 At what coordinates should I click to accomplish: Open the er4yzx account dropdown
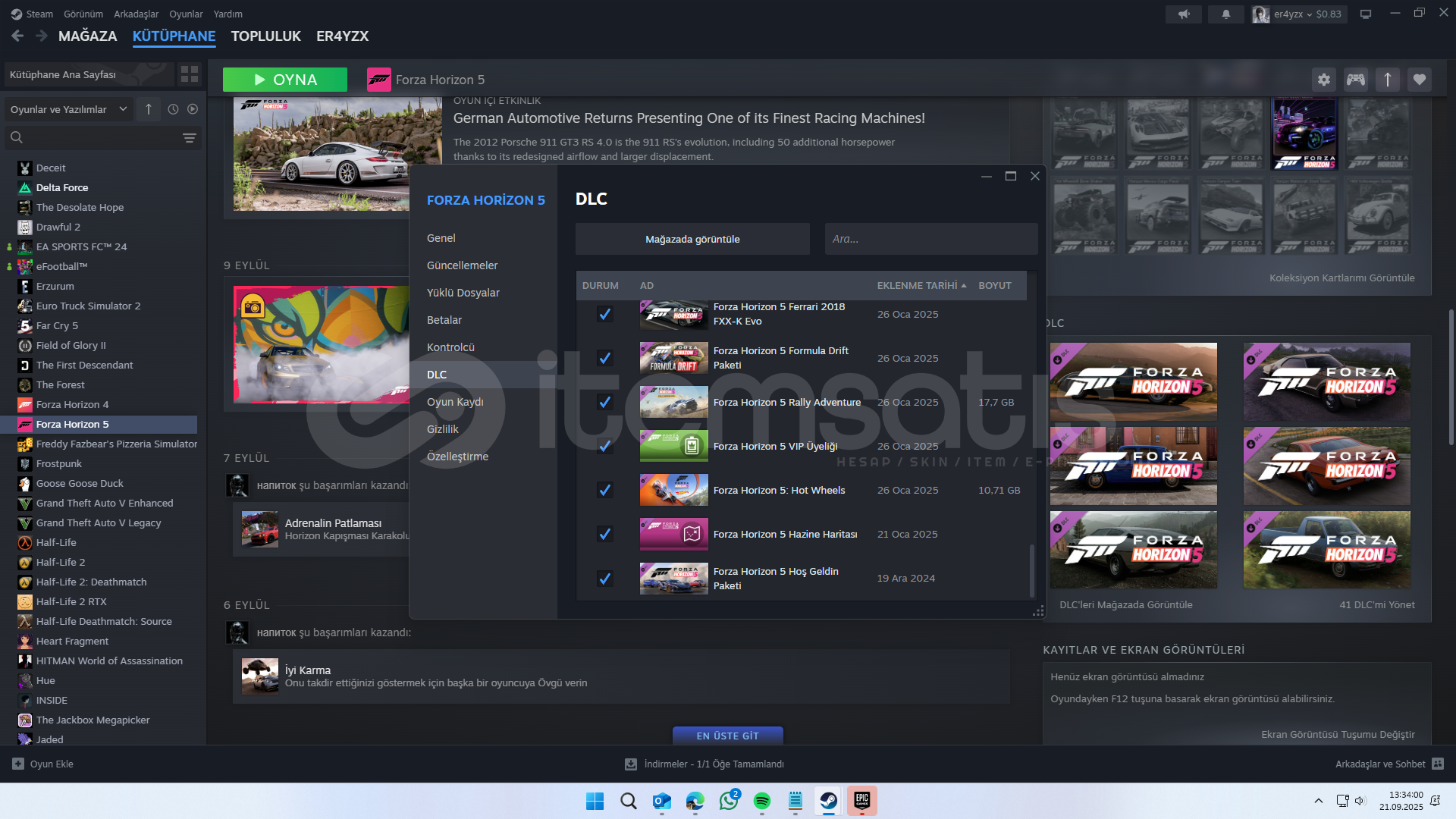point(1299,14)
